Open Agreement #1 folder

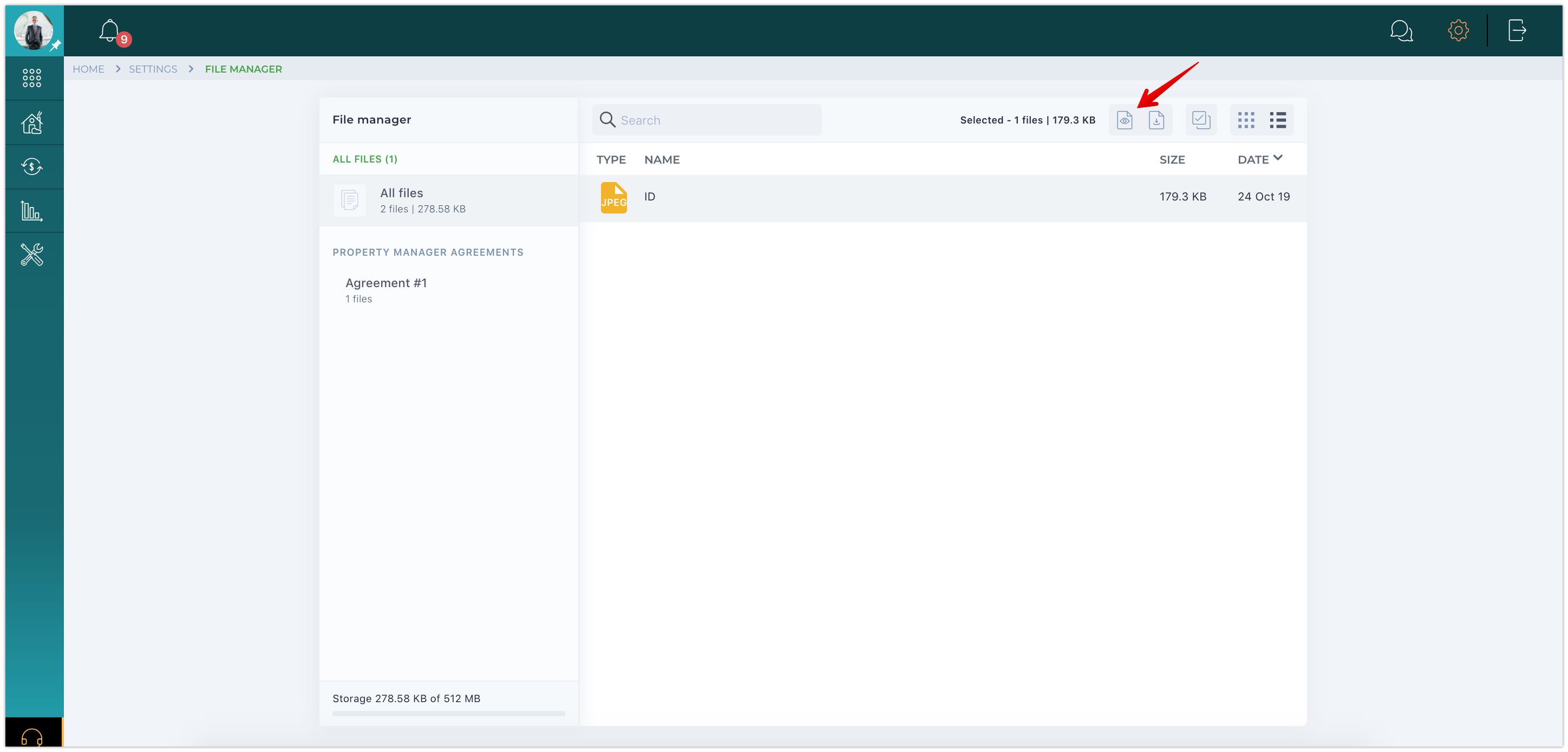point(386,290)
